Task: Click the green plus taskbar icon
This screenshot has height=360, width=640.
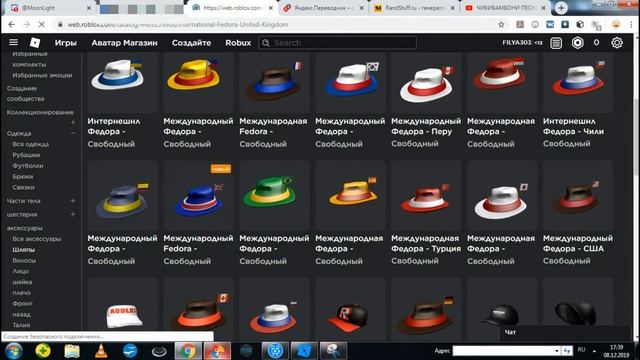Action: point(42,351)
